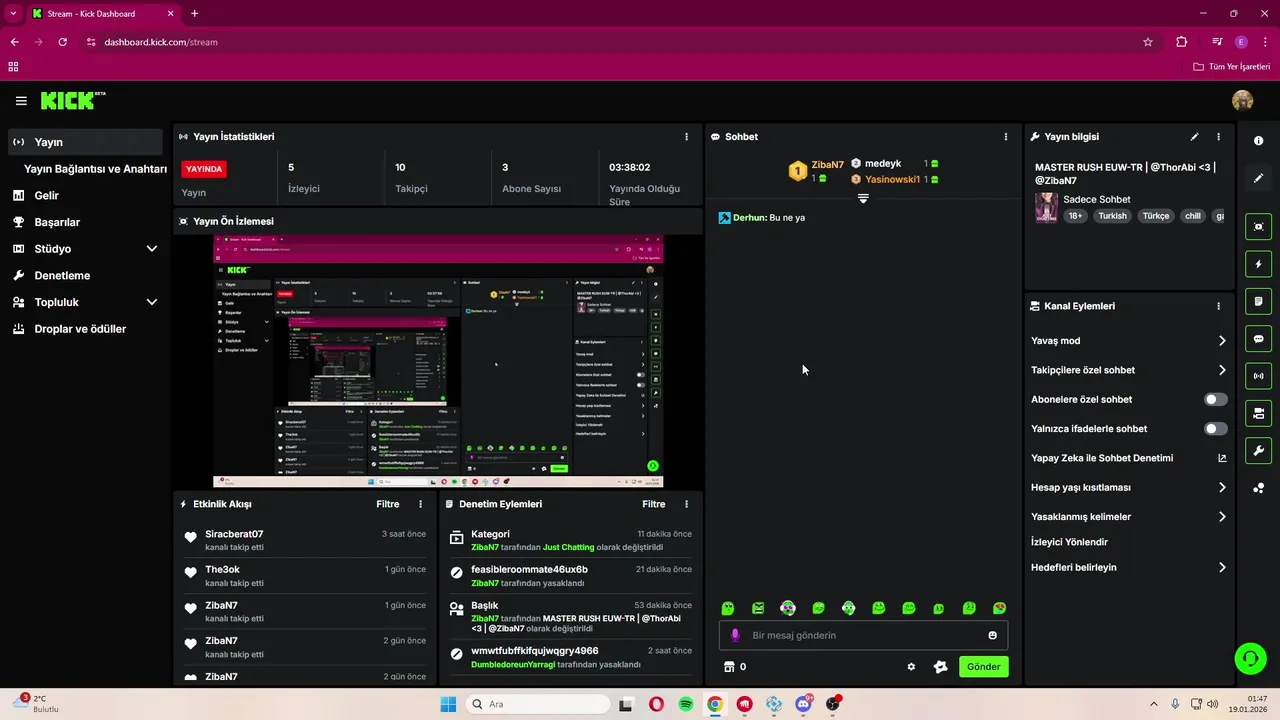Open the emoji picker in message box
This screenshot has width=1280, height=720.
[993, 635]
